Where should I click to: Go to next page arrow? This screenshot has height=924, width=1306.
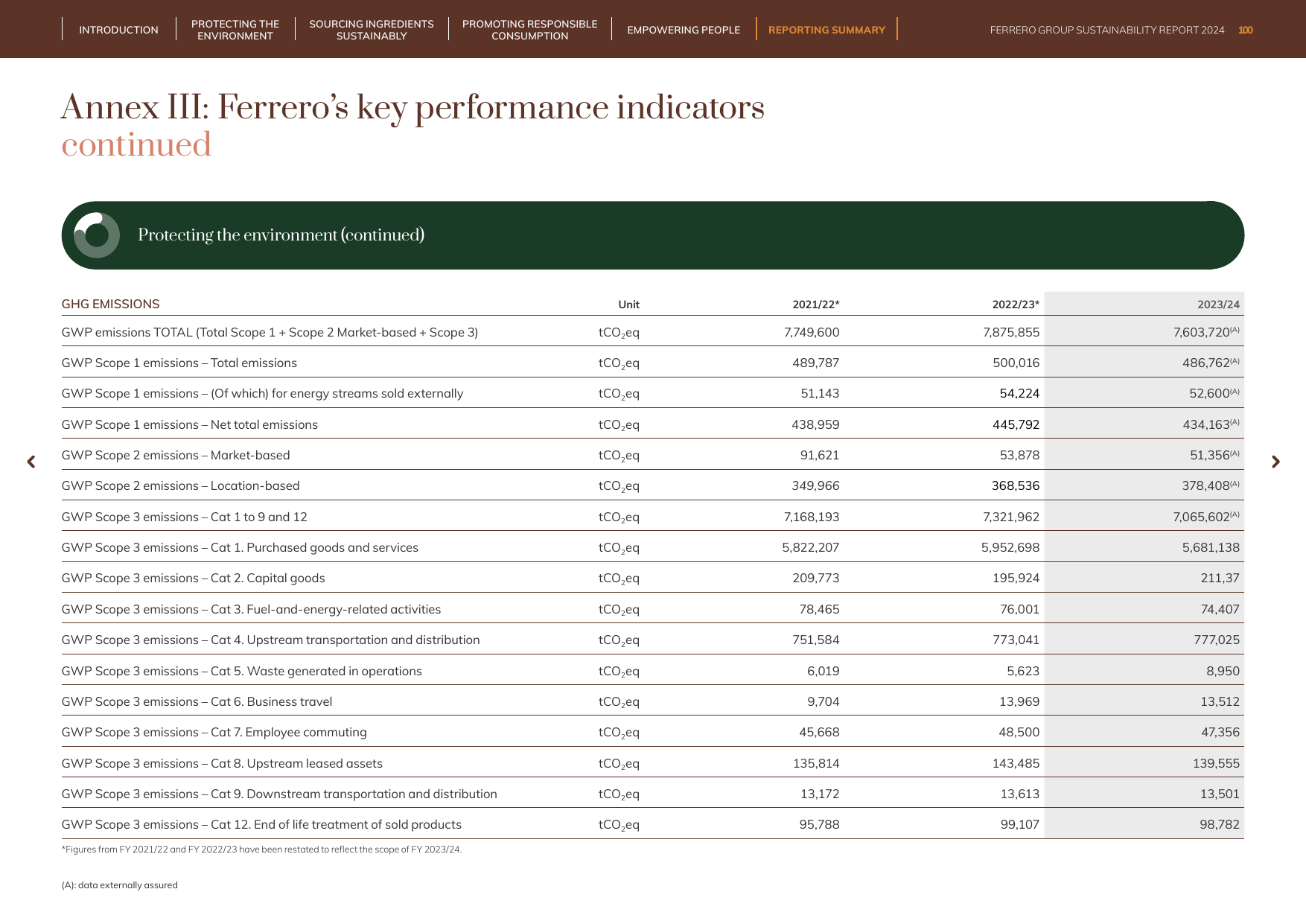[x=1275, y=462]
